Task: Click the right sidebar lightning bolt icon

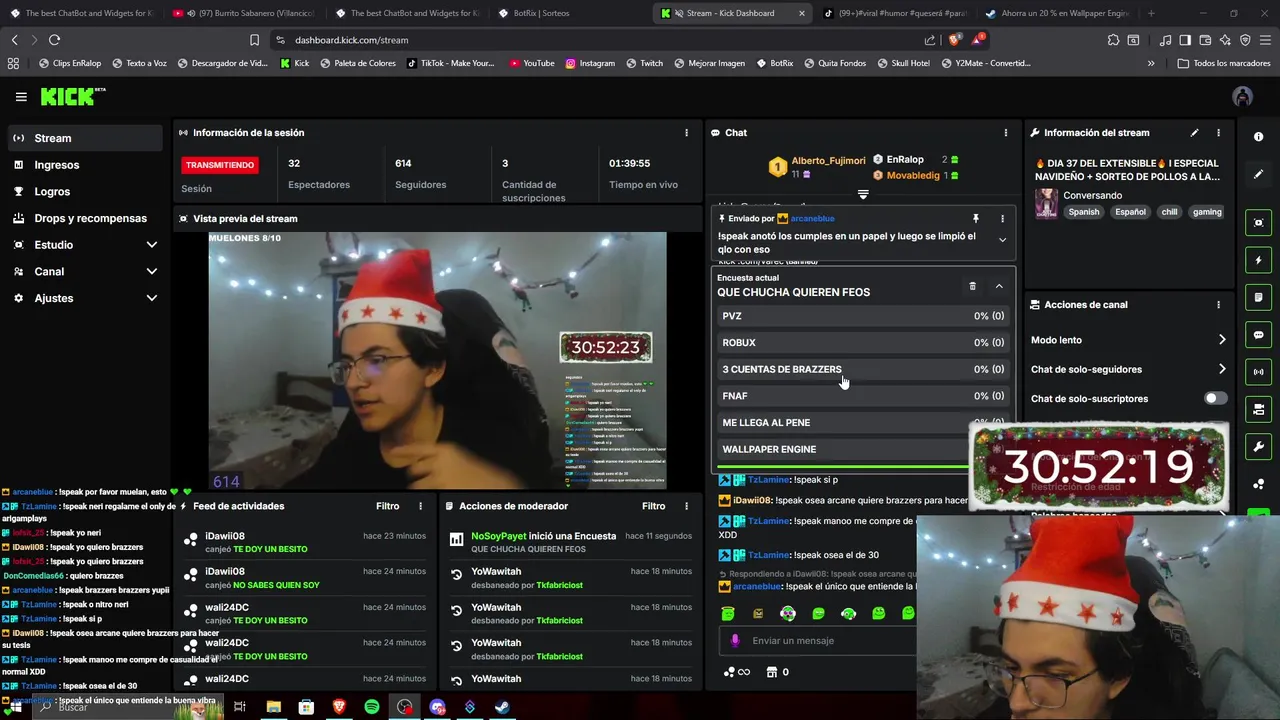Action: click(x=1258, y=260)
